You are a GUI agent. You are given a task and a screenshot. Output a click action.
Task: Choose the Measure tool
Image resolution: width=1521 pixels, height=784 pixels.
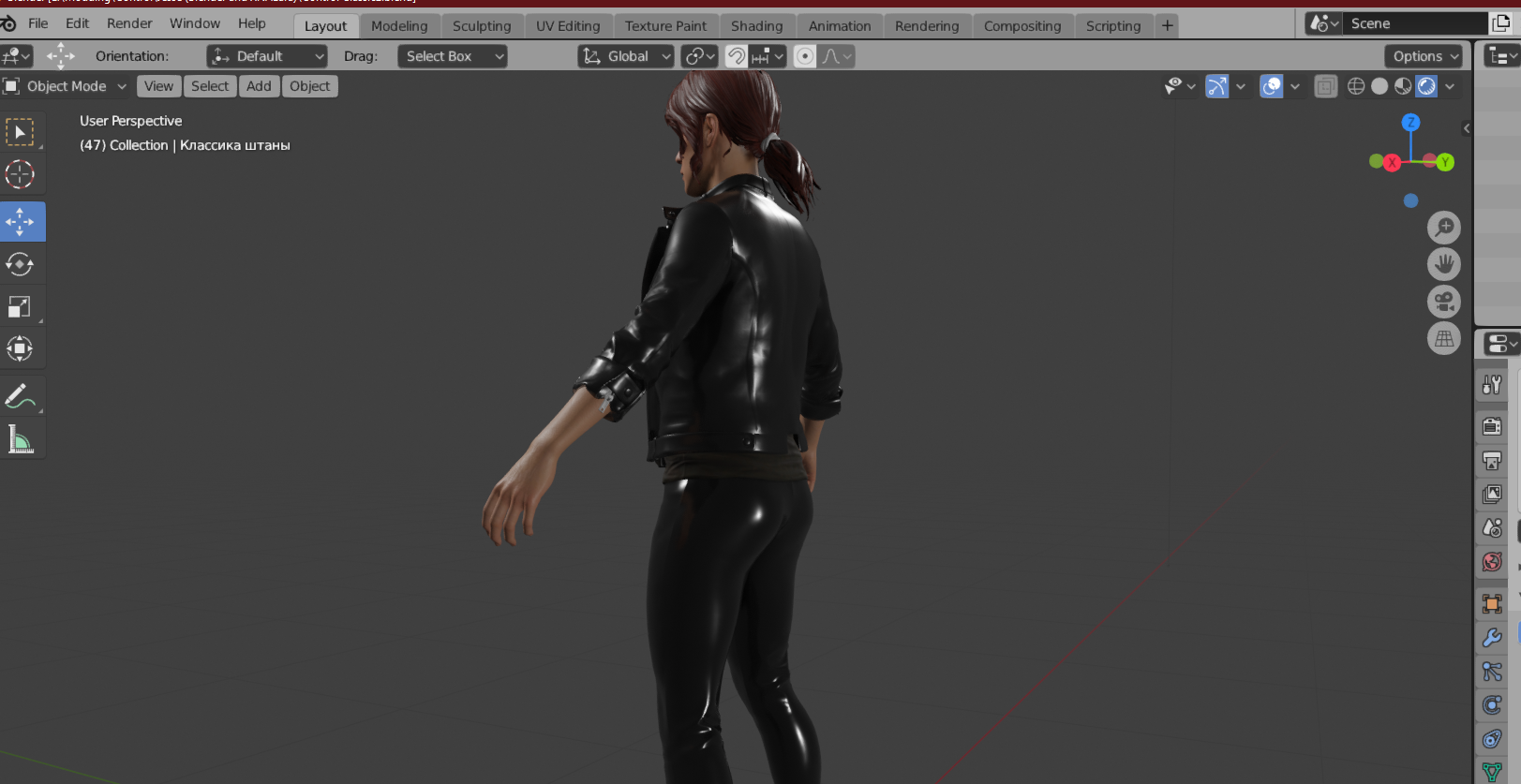20,439
